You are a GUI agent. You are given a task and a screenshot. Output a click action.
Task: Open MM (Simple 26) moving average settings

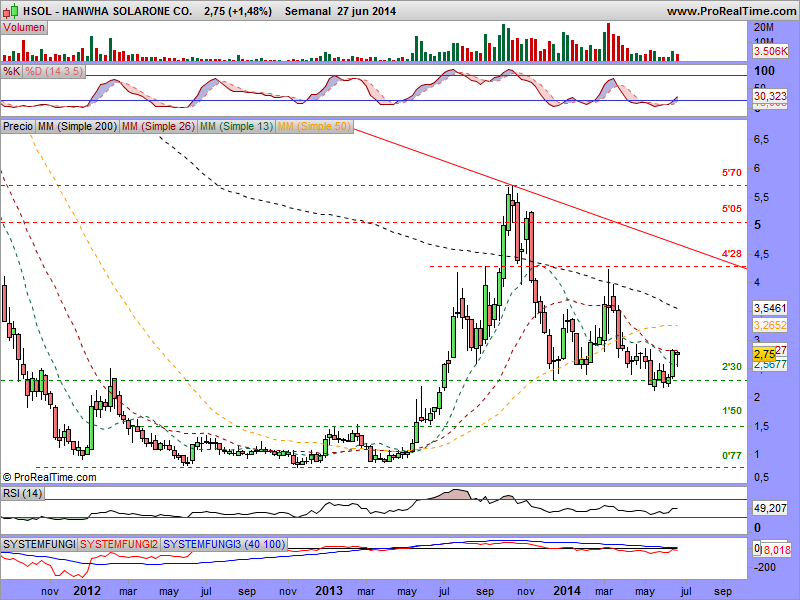(x=158, y=126)
